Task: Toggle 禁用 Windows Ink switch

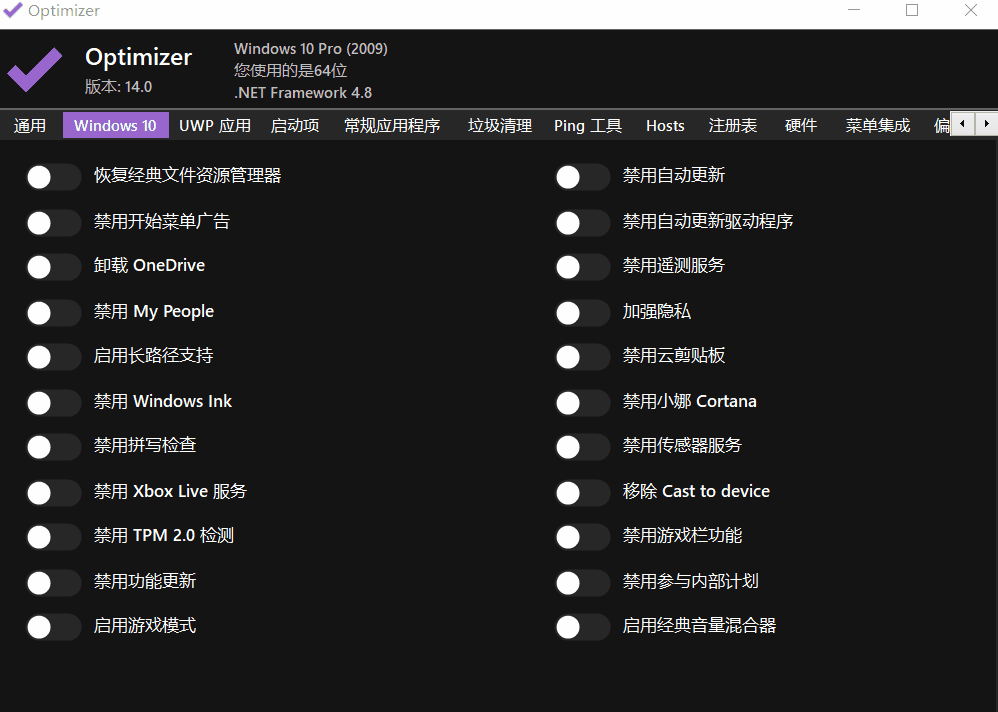Action: [53, 402]
